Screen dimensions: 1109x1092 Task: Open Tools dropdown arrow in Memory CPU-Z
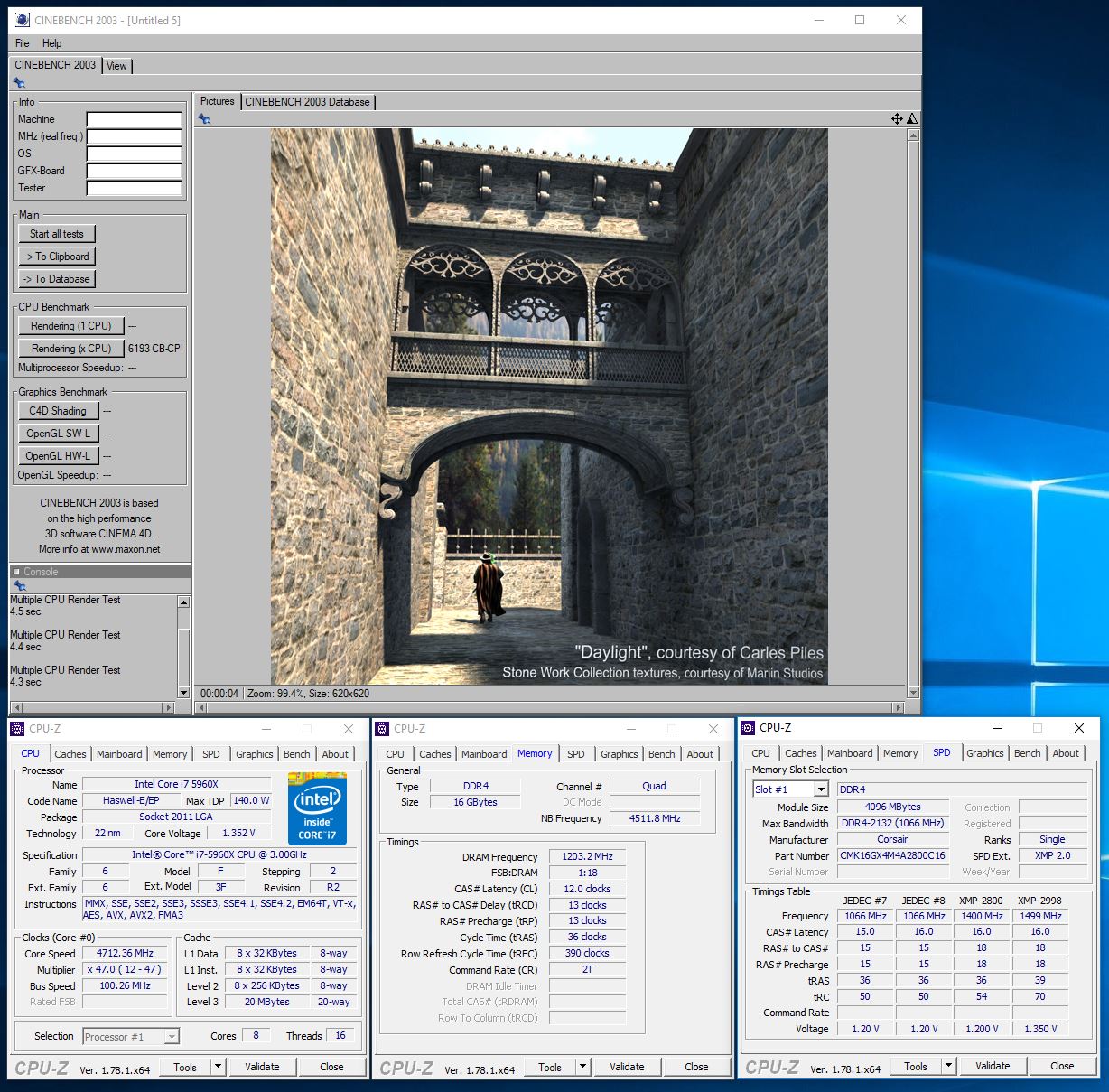(x=582, y=1067)
